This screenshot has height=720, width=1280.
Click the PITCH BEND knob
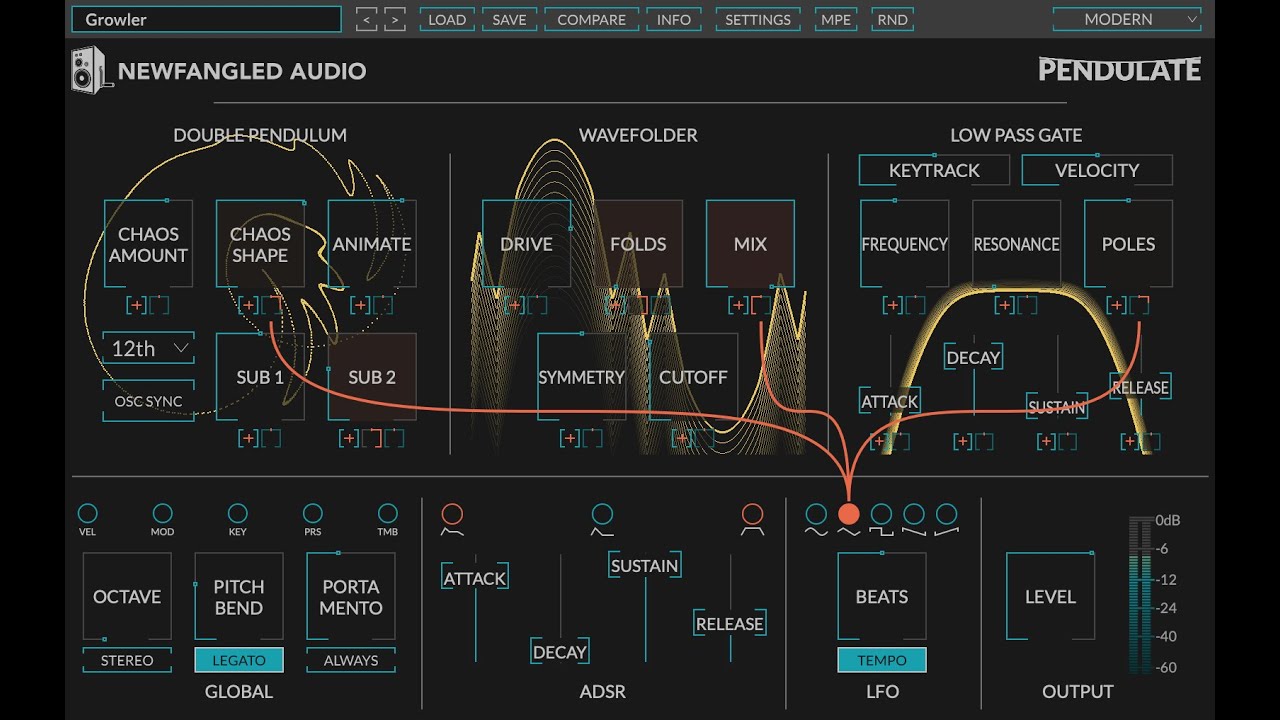[239, 596]
